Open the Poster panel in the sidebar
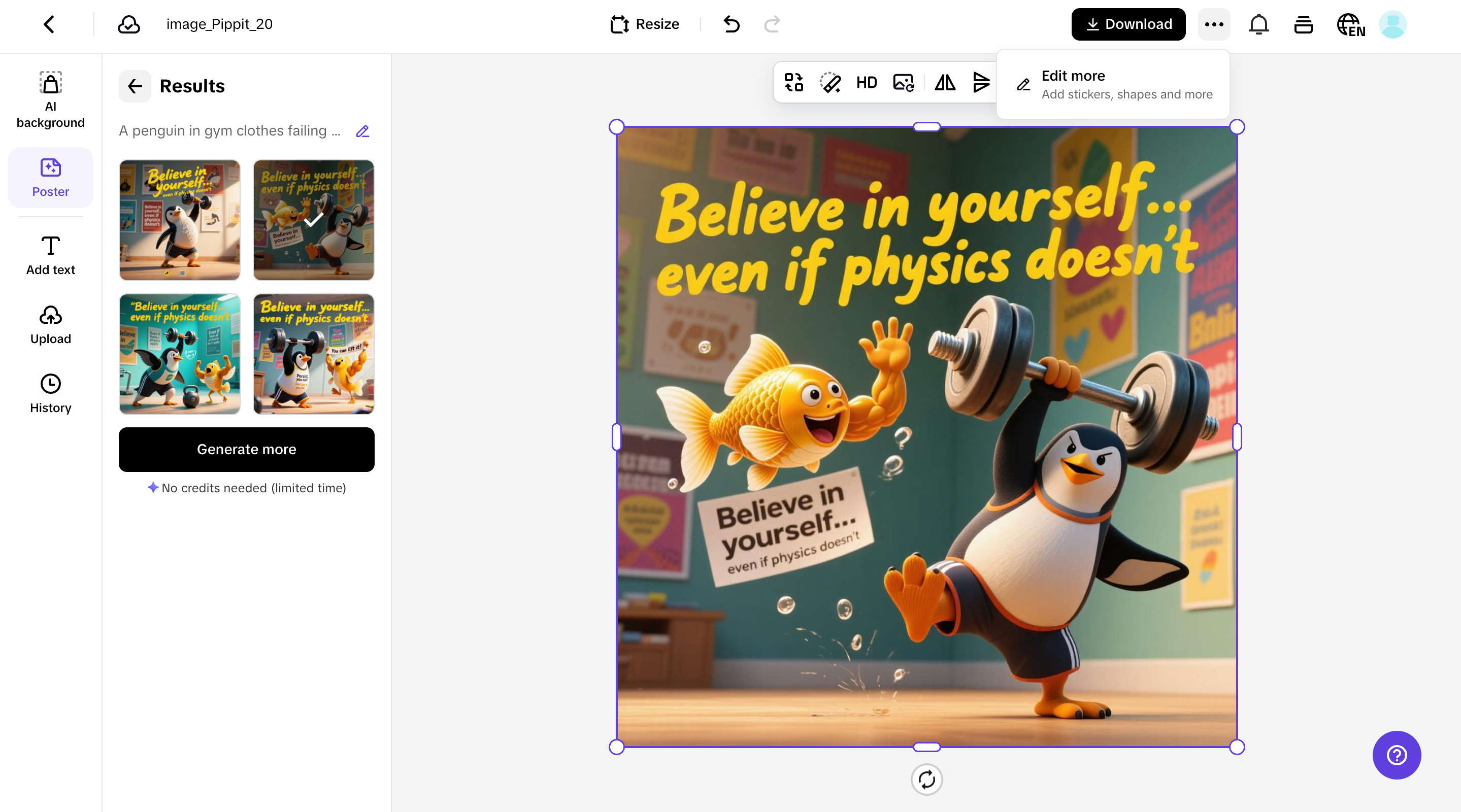This screenshot has width=1461, height=812. pyautogui.click(x=50, y=178)
